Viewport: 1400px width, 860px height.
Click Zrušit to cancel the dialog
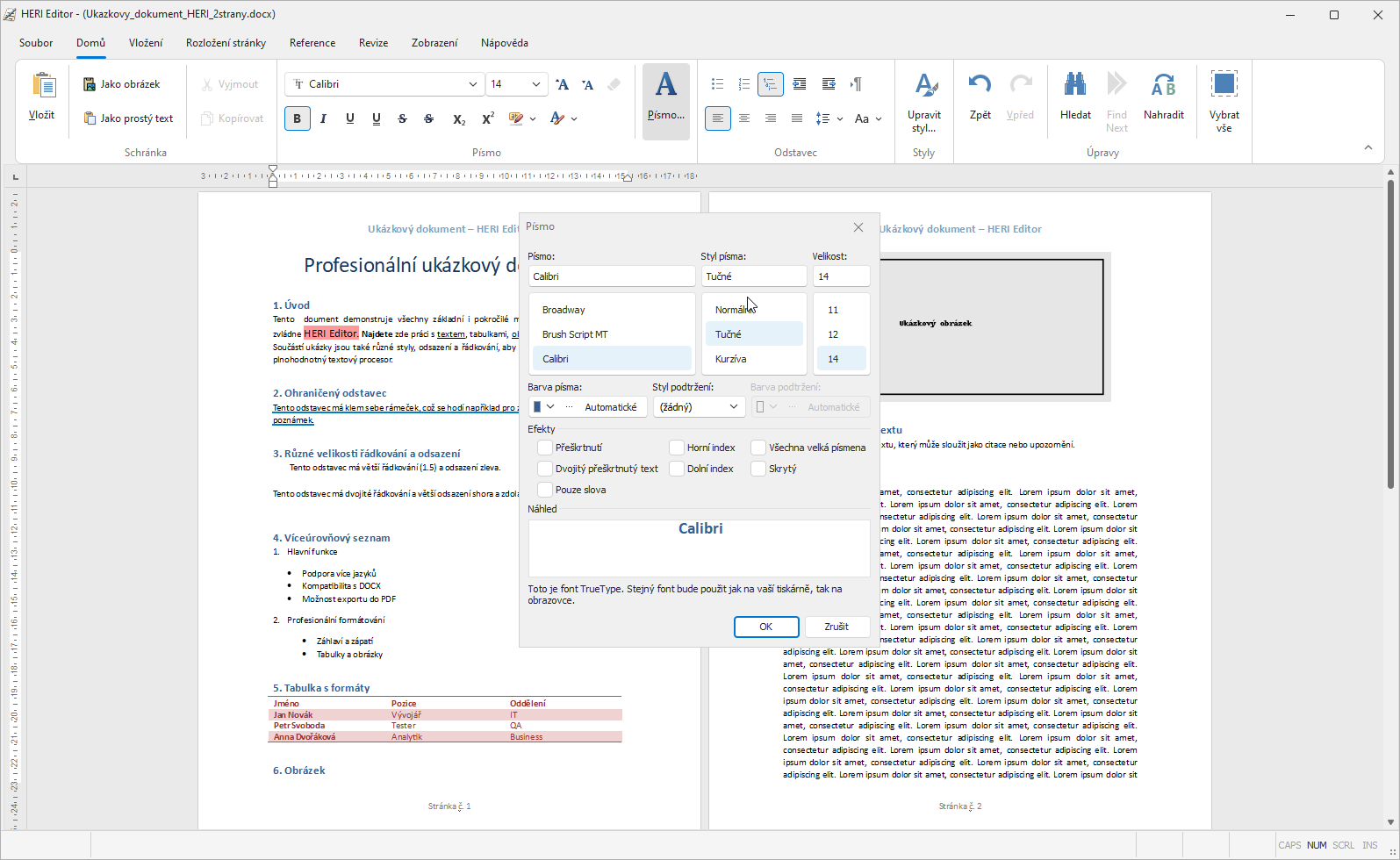click(x=836, y=627)
